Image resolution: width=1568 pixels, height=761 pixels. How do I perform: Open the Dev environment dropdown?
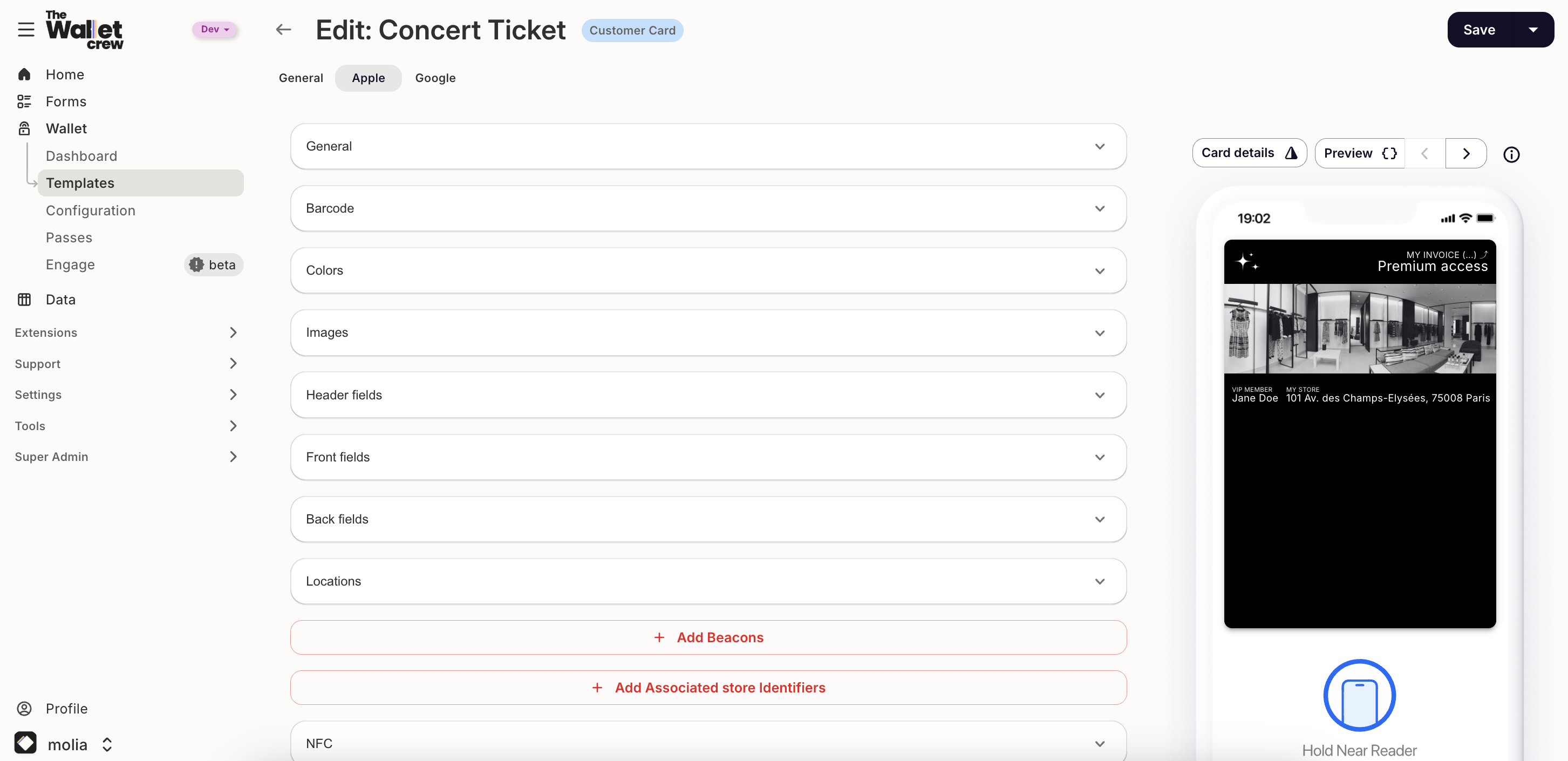tap(215, 29)
